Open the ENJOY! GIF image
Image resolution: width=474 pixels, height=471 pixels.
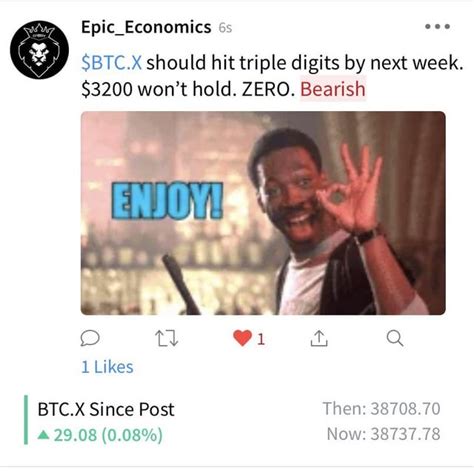point(263,213)
